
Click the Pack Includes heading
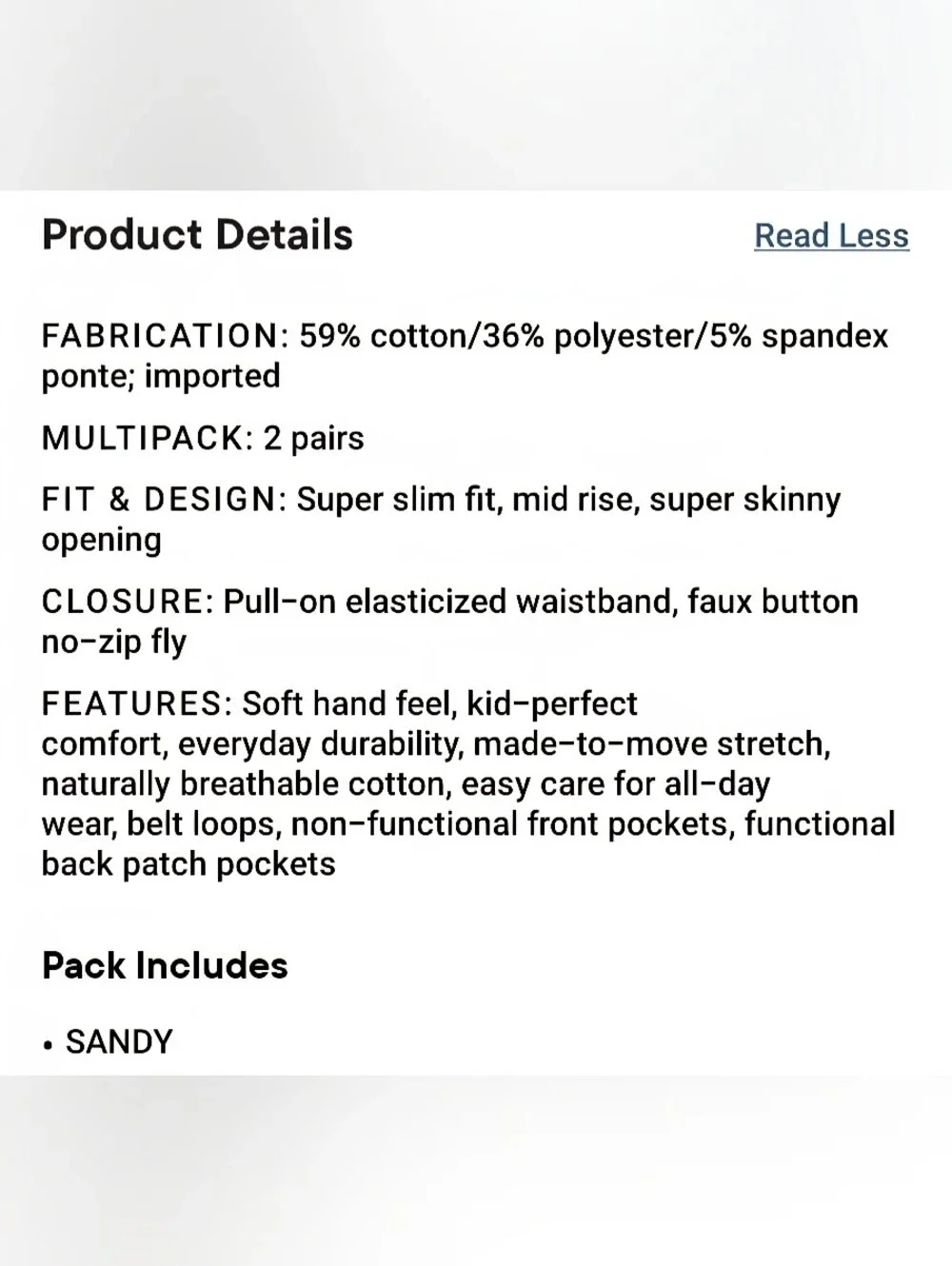(x=165, y=965)
